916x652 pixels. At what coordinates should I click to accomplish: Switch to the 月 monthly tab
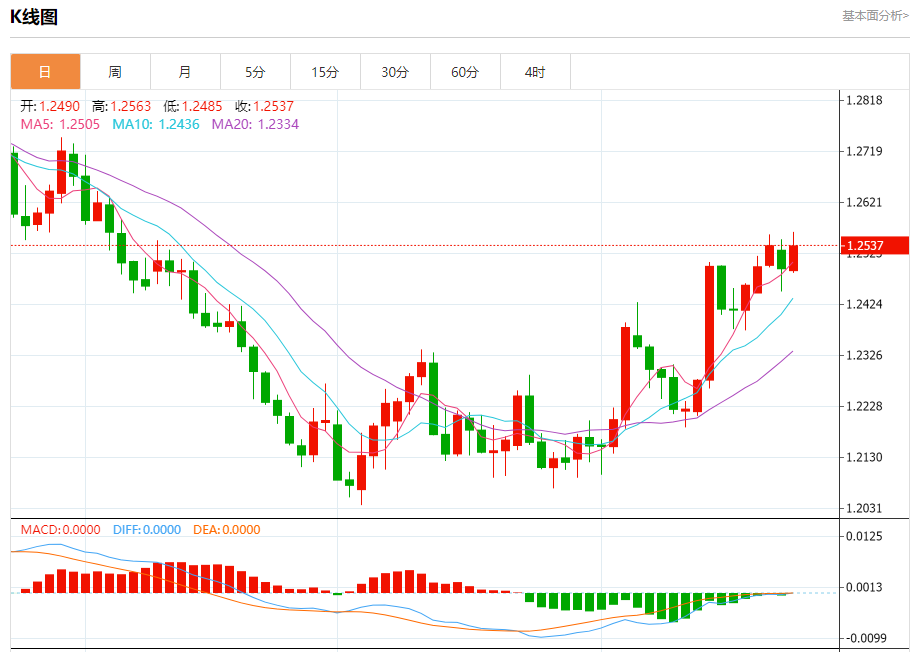click(x=186, y=72)
